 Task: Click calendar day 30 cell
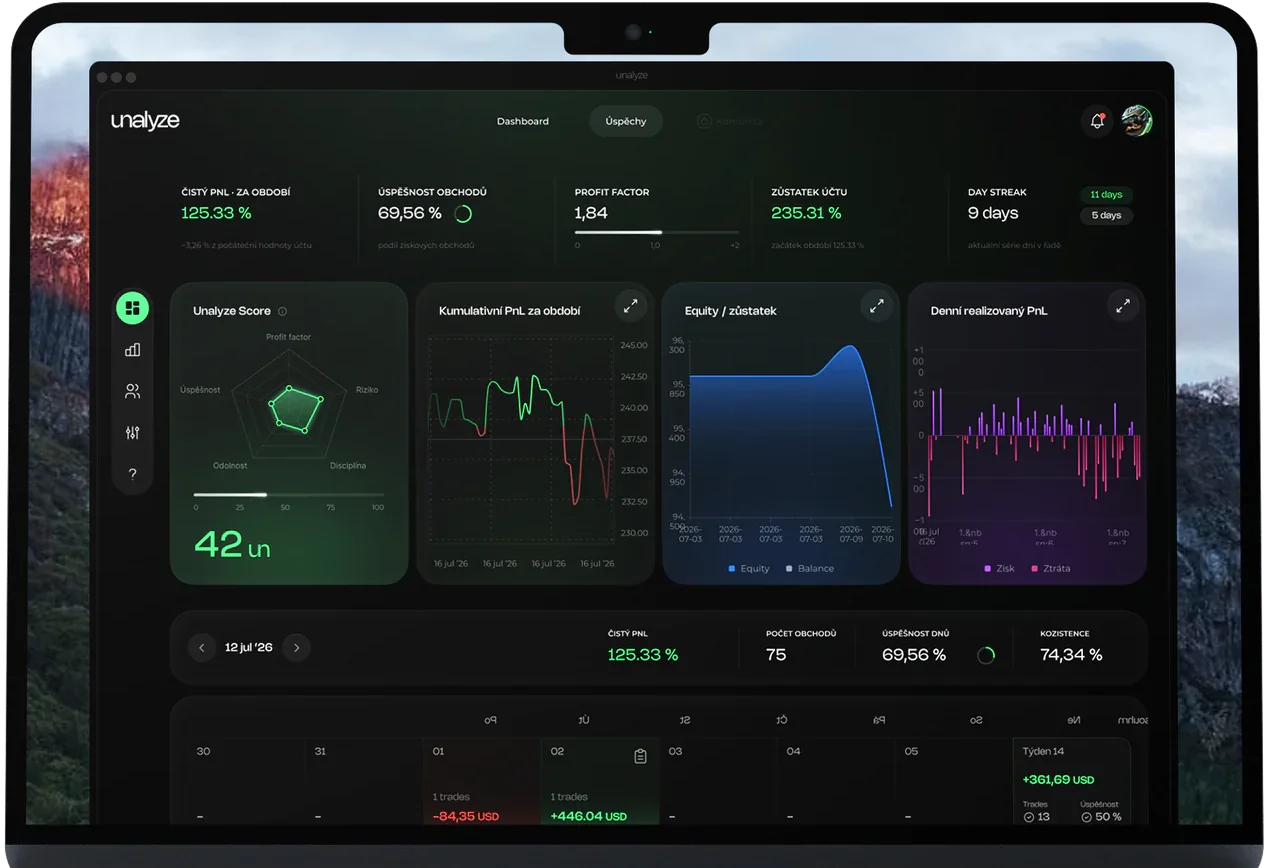[246, 782]
